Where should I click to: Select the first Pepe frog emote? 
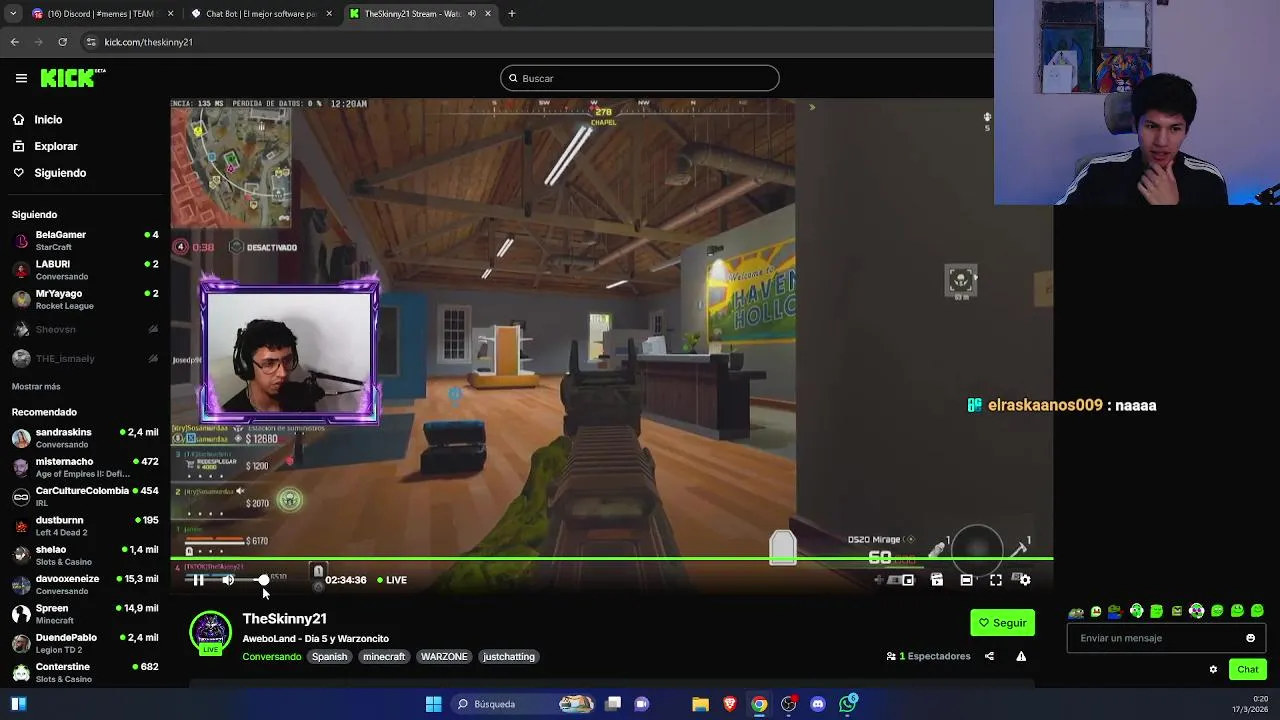click(1075, 612)
